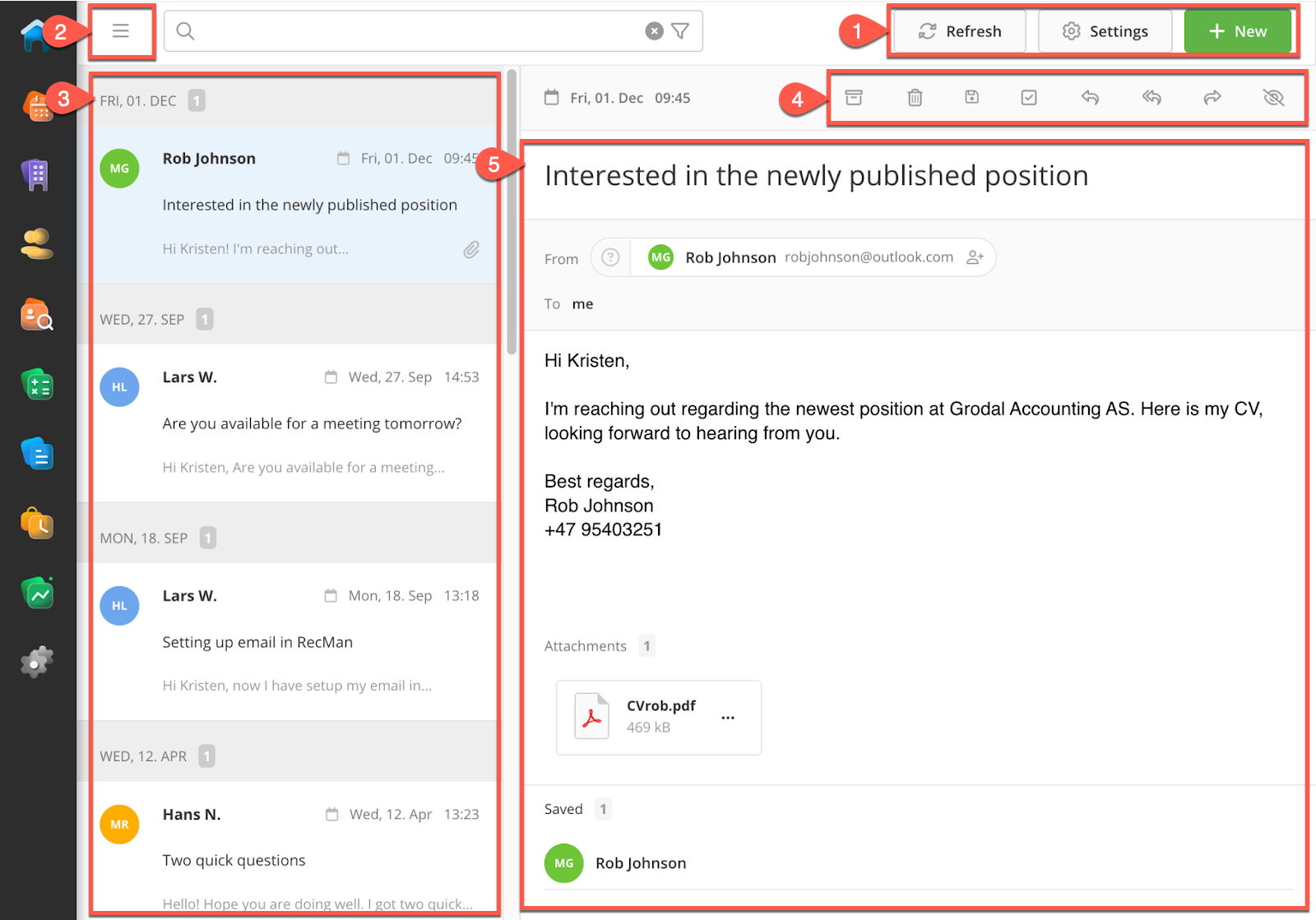Click the Refresh button

[x=960, y=31]
